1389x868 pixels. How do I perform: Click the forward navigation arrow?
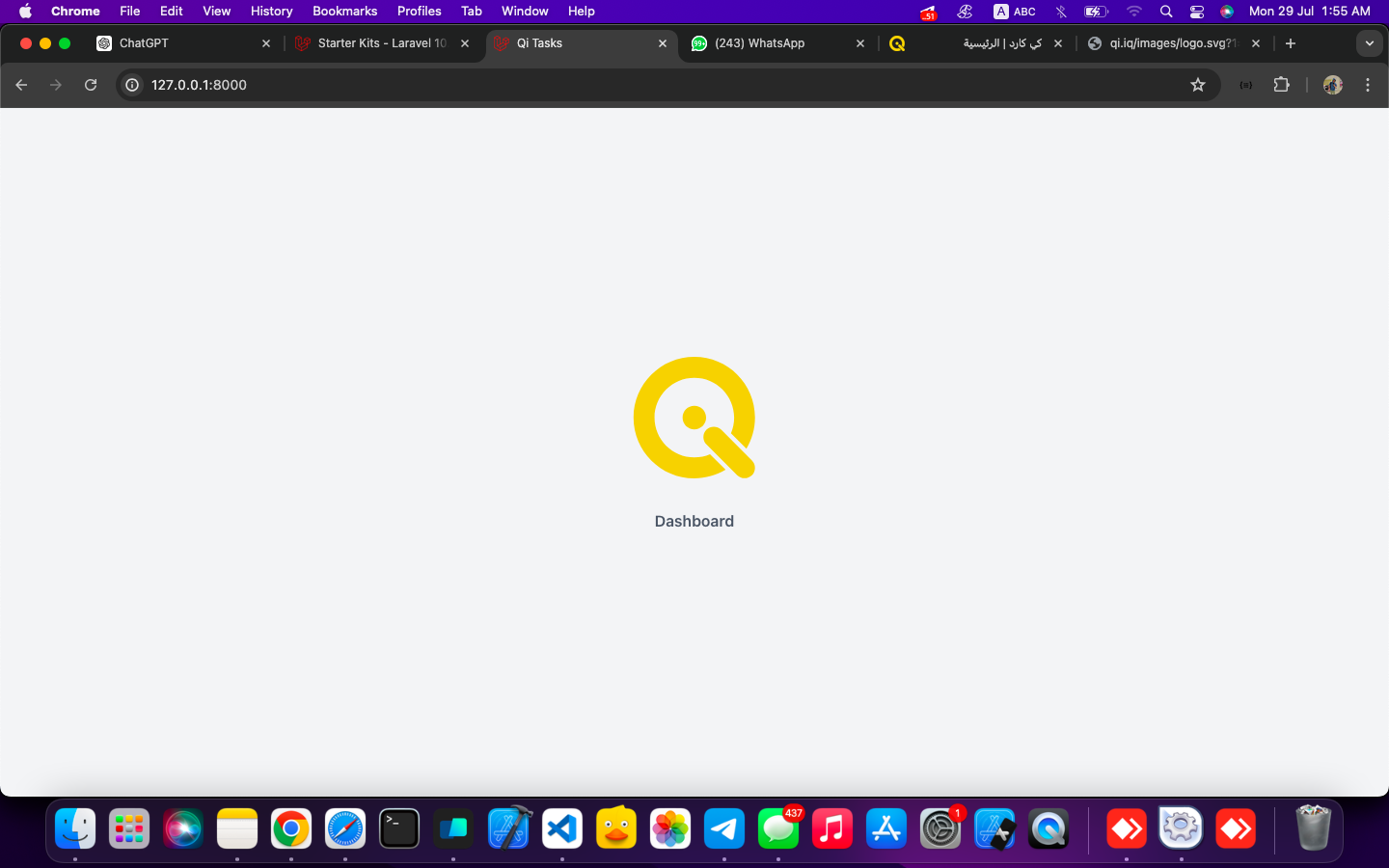click(x=56, y=85)
